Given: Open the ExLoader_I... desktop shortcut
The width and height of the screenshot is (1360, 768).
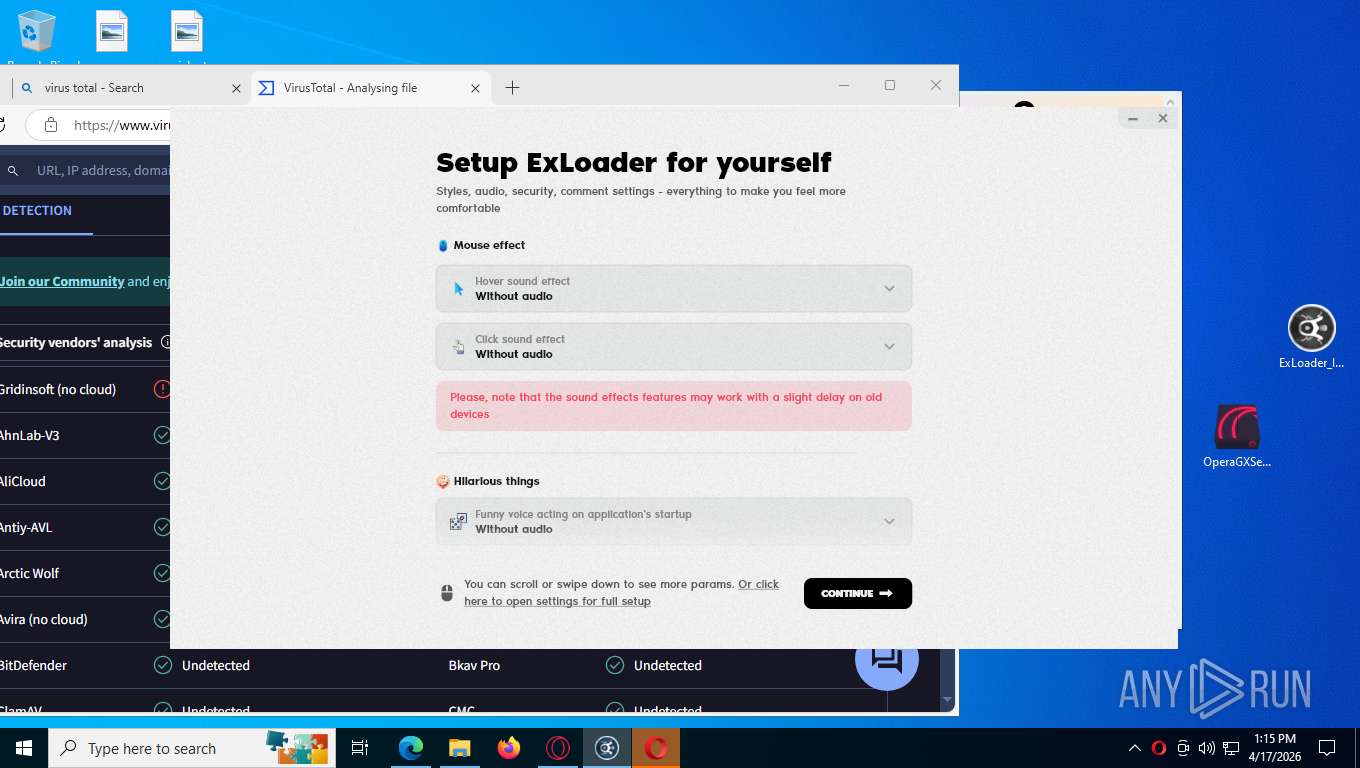Looking at the screenshot, I should click(x=1311, y=337).
